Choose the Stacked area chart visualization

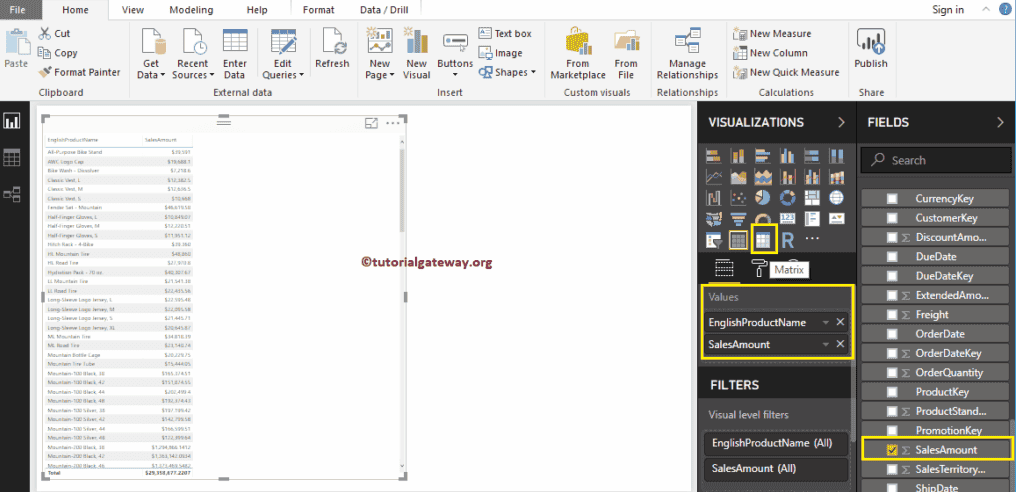coord(763,178)
